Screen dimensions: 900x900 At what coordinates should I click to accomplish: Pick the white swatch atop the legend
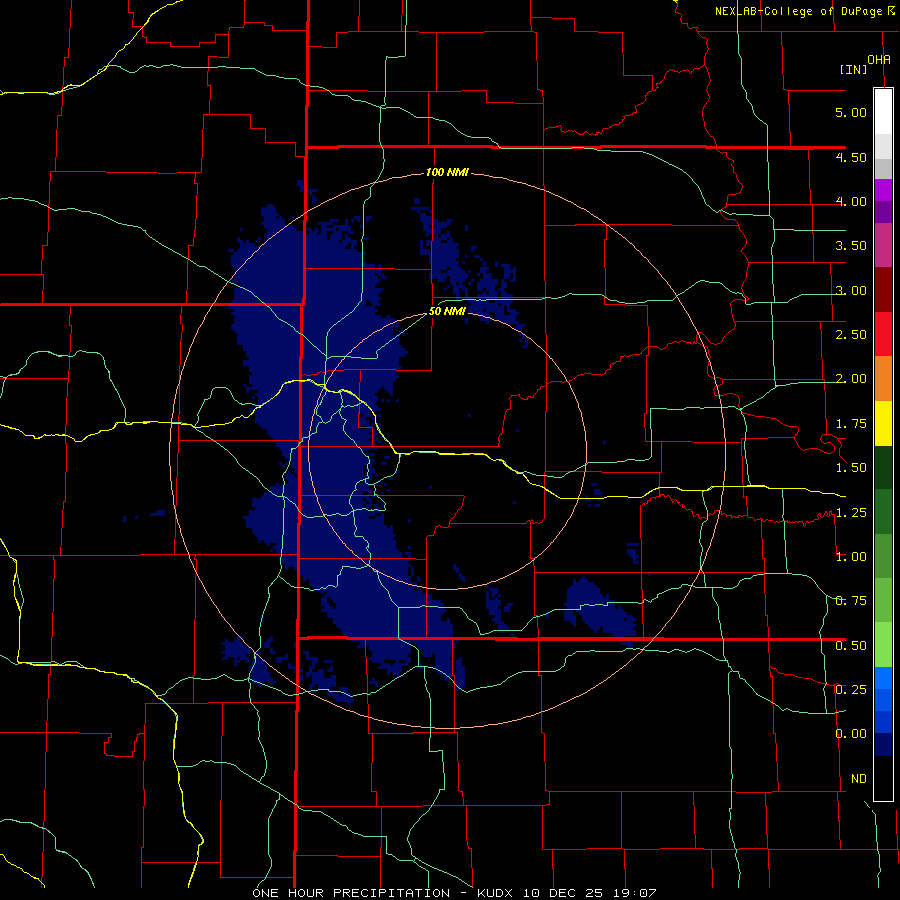click(x=883, y=112)
